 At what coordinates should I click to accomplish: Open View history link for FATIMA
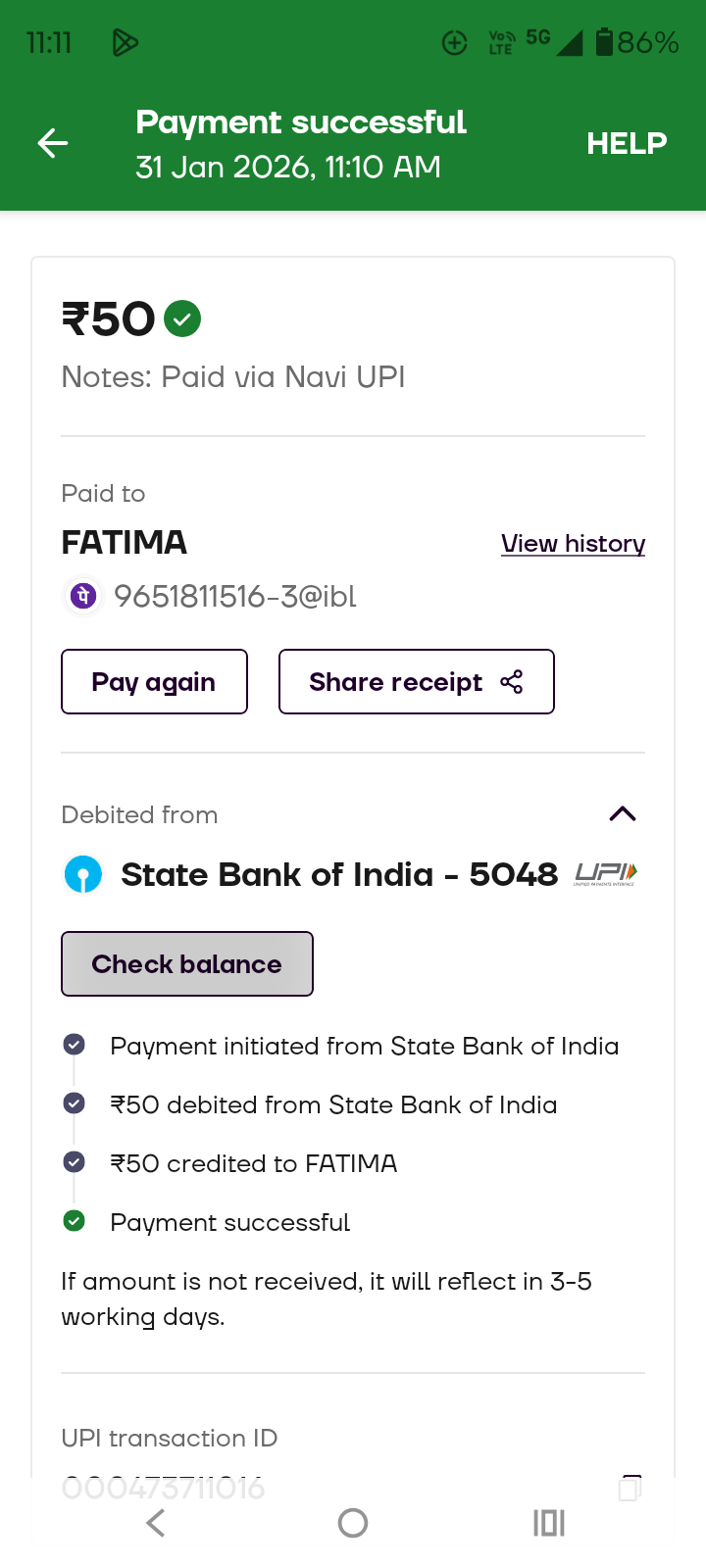(573, 544)
